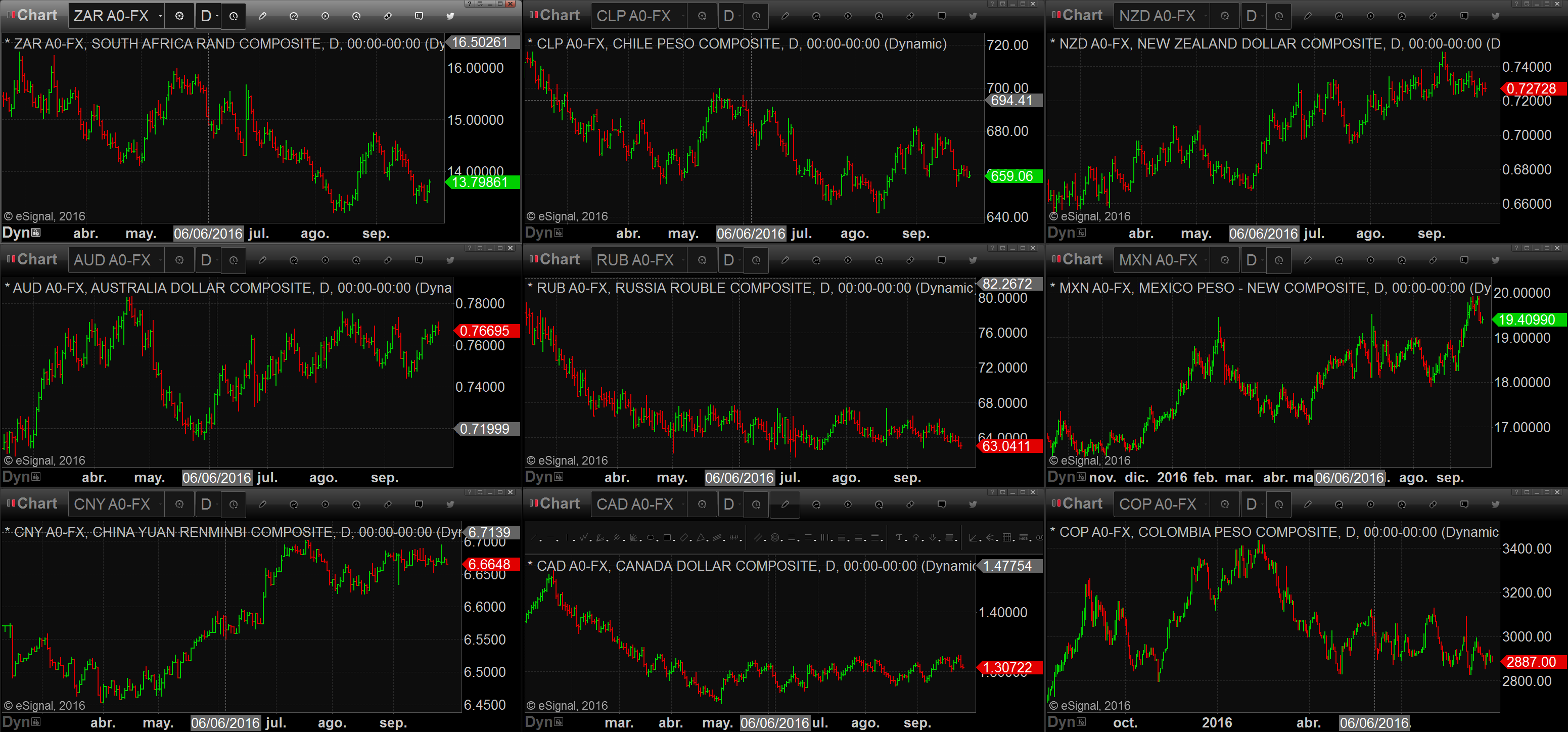1568x732 pixels.
Task: Click the 2887.00 price label in COP chart
Action: [x=1534, y=662]
